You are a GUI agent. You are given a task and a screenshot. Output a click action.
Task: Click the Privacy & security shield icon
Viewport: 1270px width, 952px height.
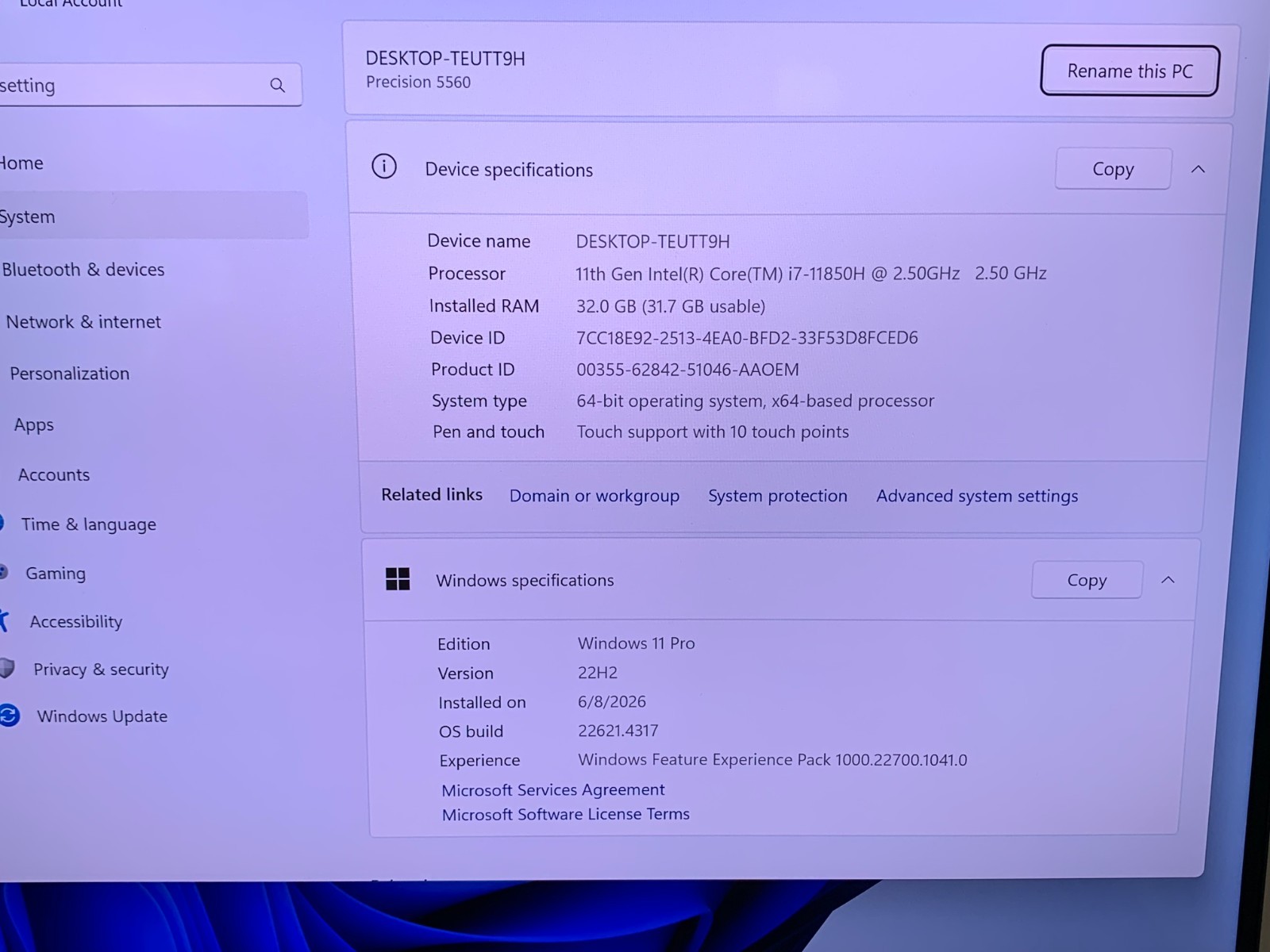tap(7, 669)
